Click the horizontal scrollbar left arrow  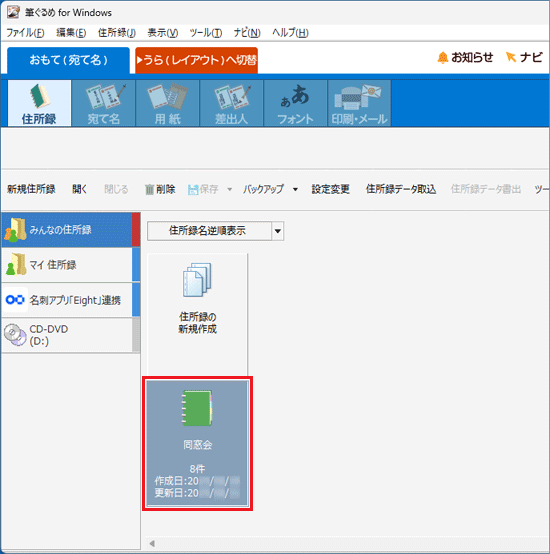[152, 543]
